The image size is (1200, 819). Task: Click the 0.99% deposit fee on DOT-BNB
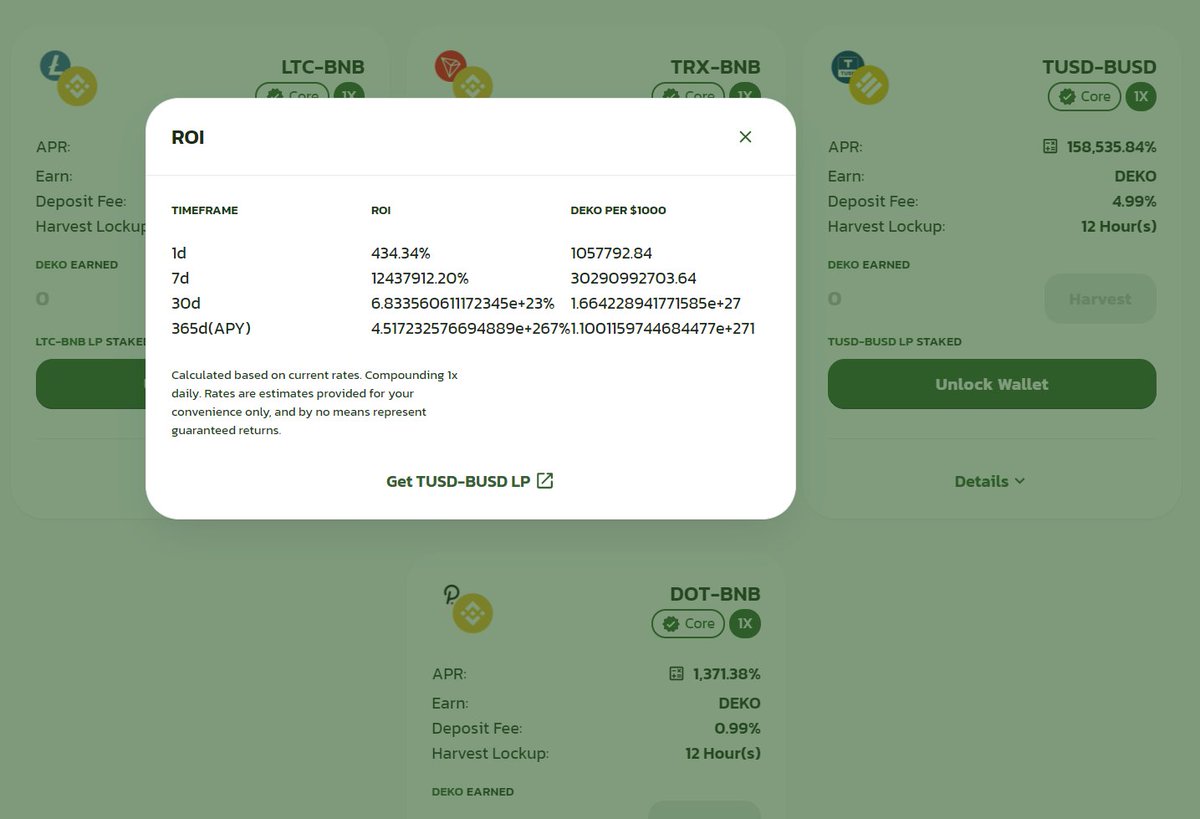tap(738, 728)
